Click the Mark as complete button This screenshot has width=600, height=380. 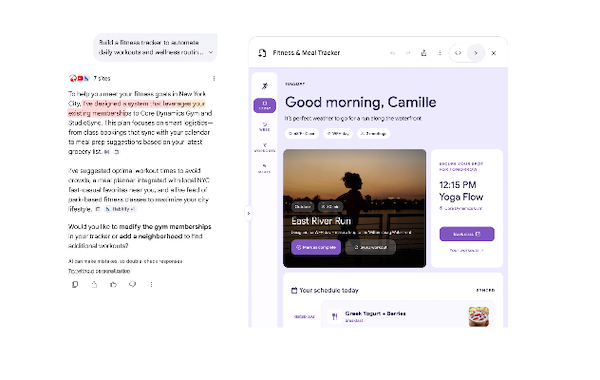click(x=316, y=248)
